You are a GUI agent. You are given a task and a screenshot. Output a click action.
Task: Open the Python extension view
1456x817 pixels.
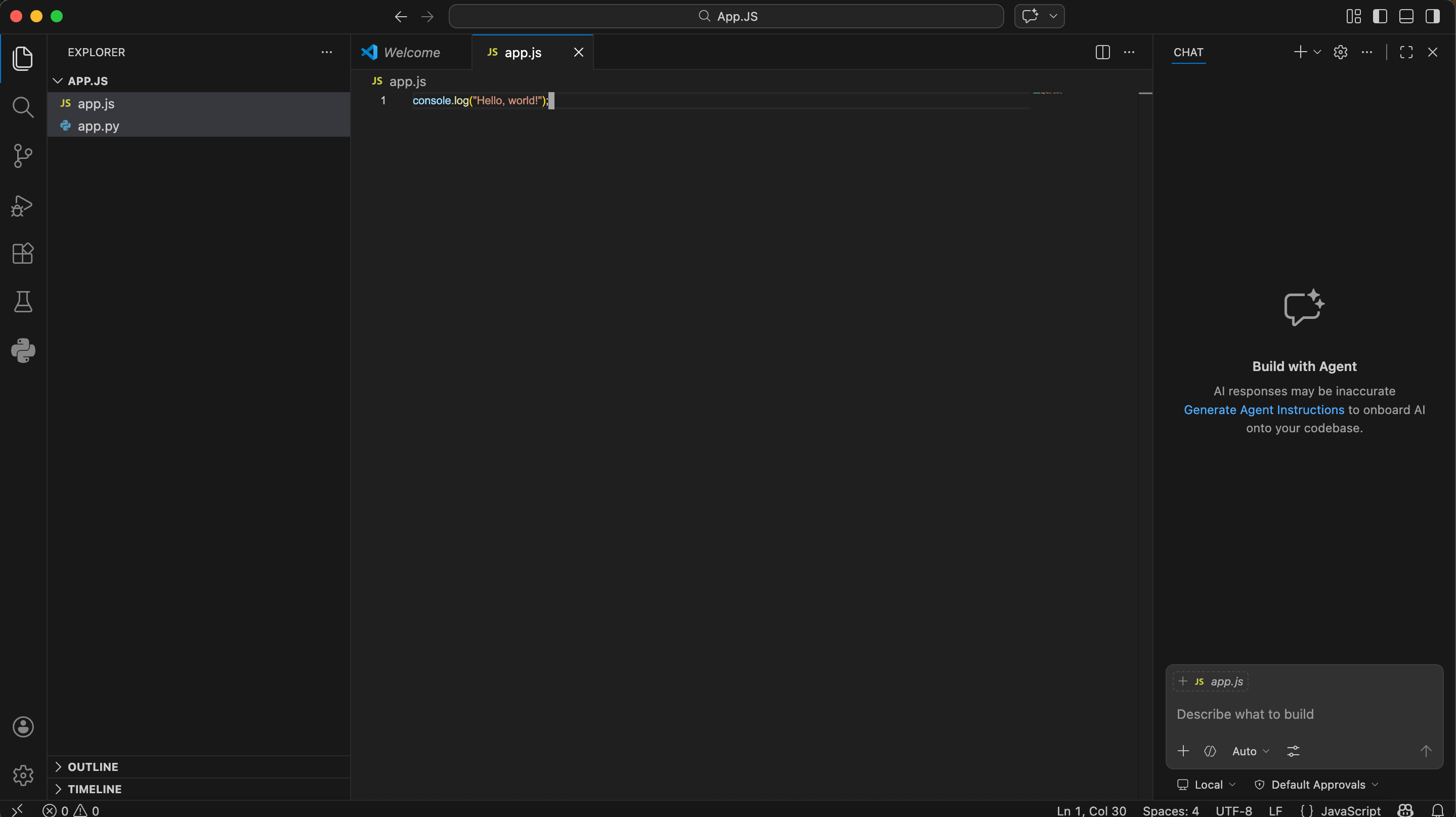[23, 351]
